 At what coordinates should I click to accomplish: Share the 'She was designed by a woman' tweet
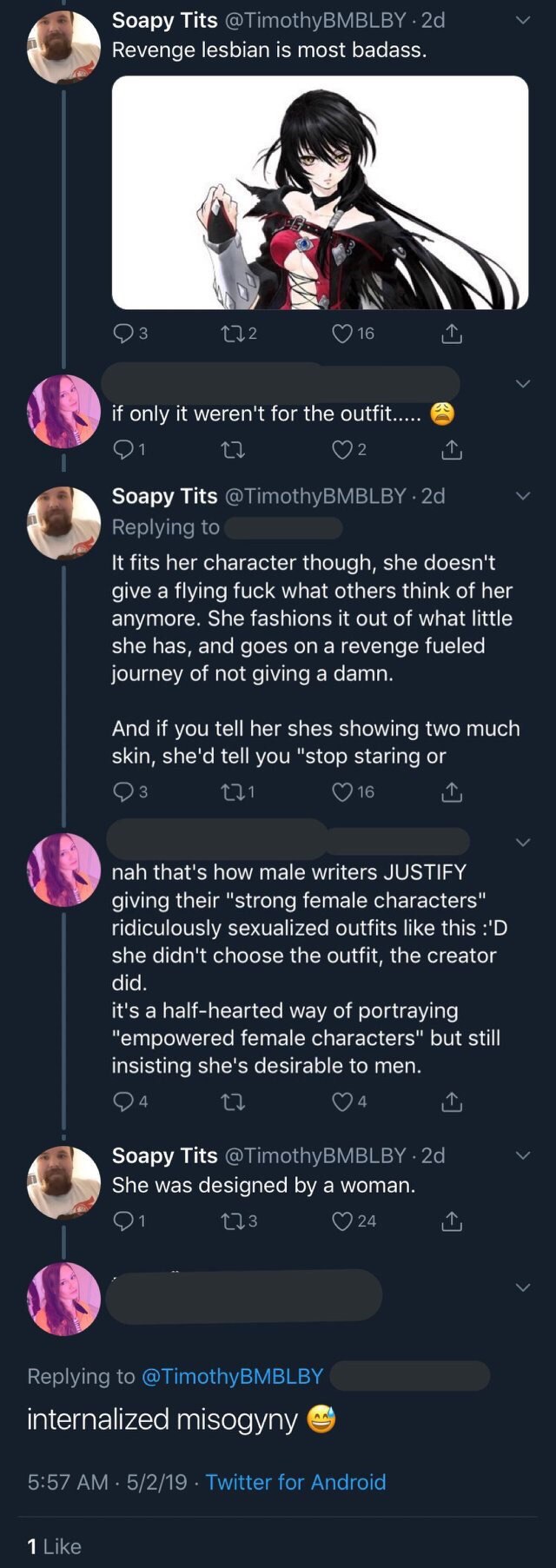click(452, 1221)
